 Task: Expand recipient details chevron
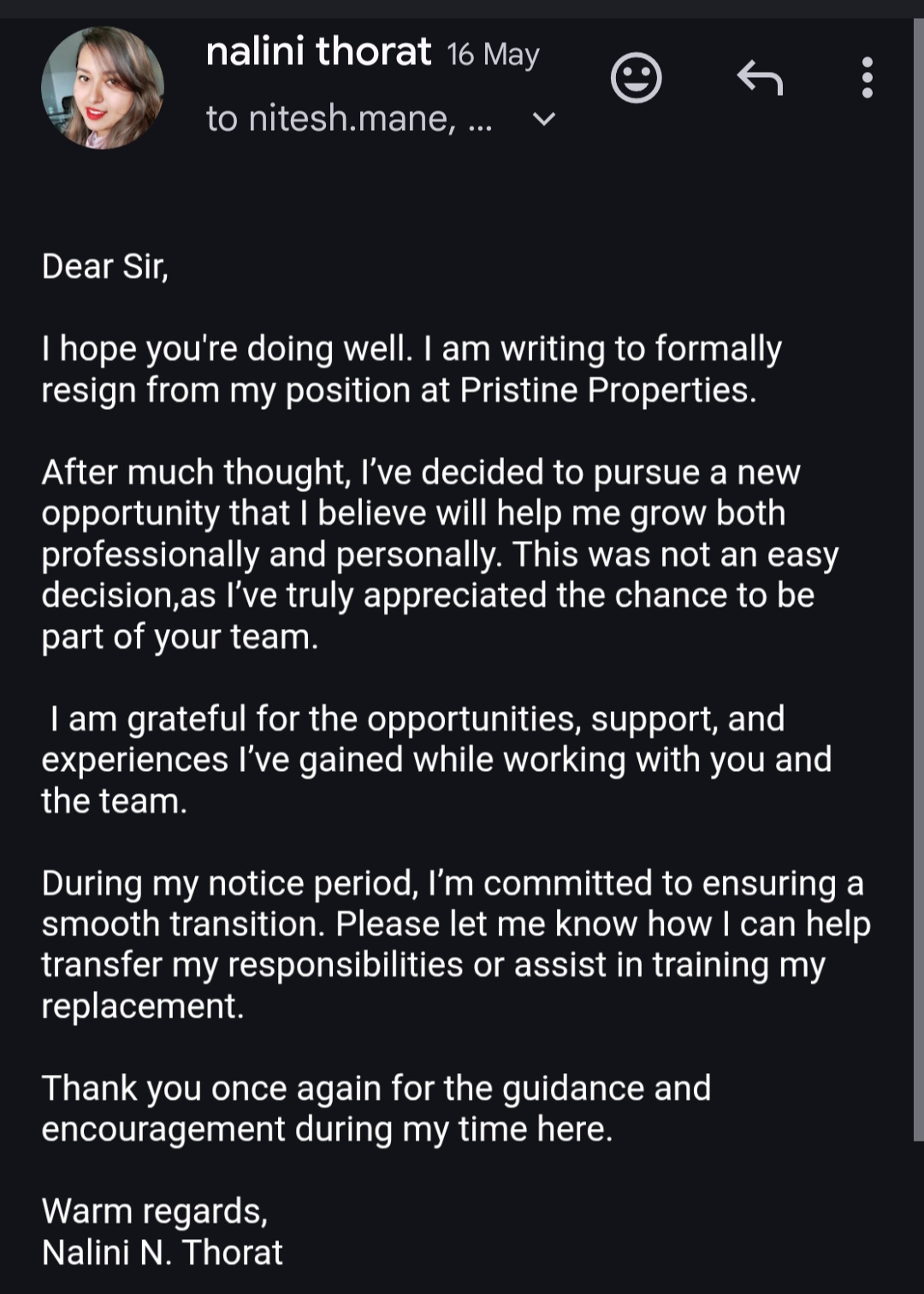(x=544, y=119)
